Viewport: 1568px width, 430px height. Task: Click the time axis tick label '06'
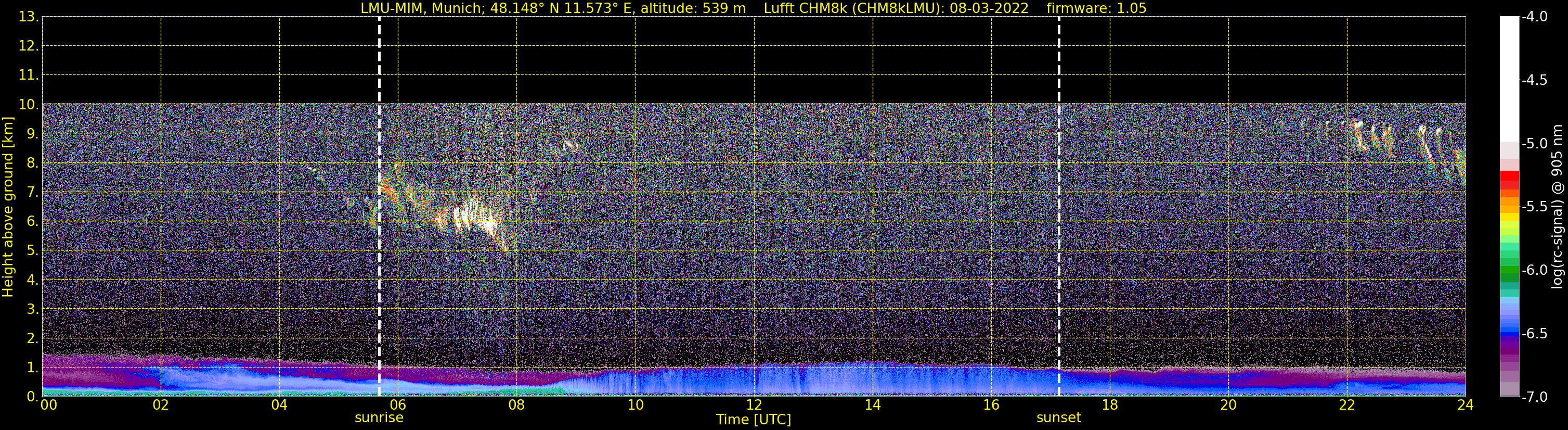pos(397,405)
